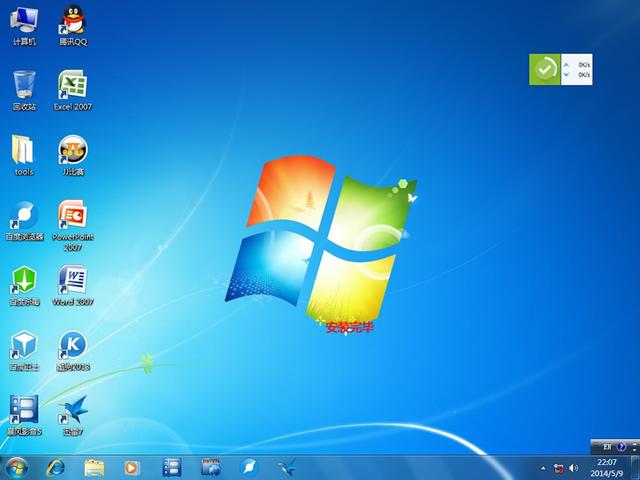
Task: Launch Tencent QQ penguin shortcut
Action: [73, 25]
